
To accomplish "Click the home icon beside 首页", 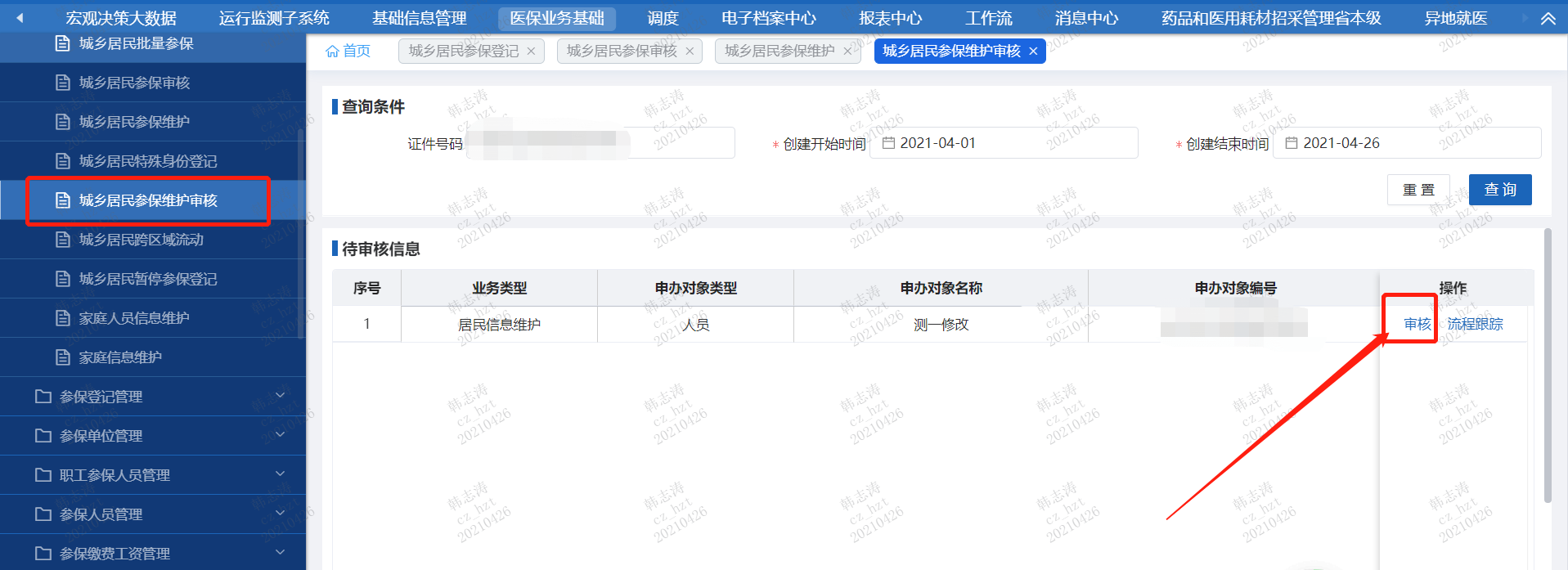I will tap(332, 52).
